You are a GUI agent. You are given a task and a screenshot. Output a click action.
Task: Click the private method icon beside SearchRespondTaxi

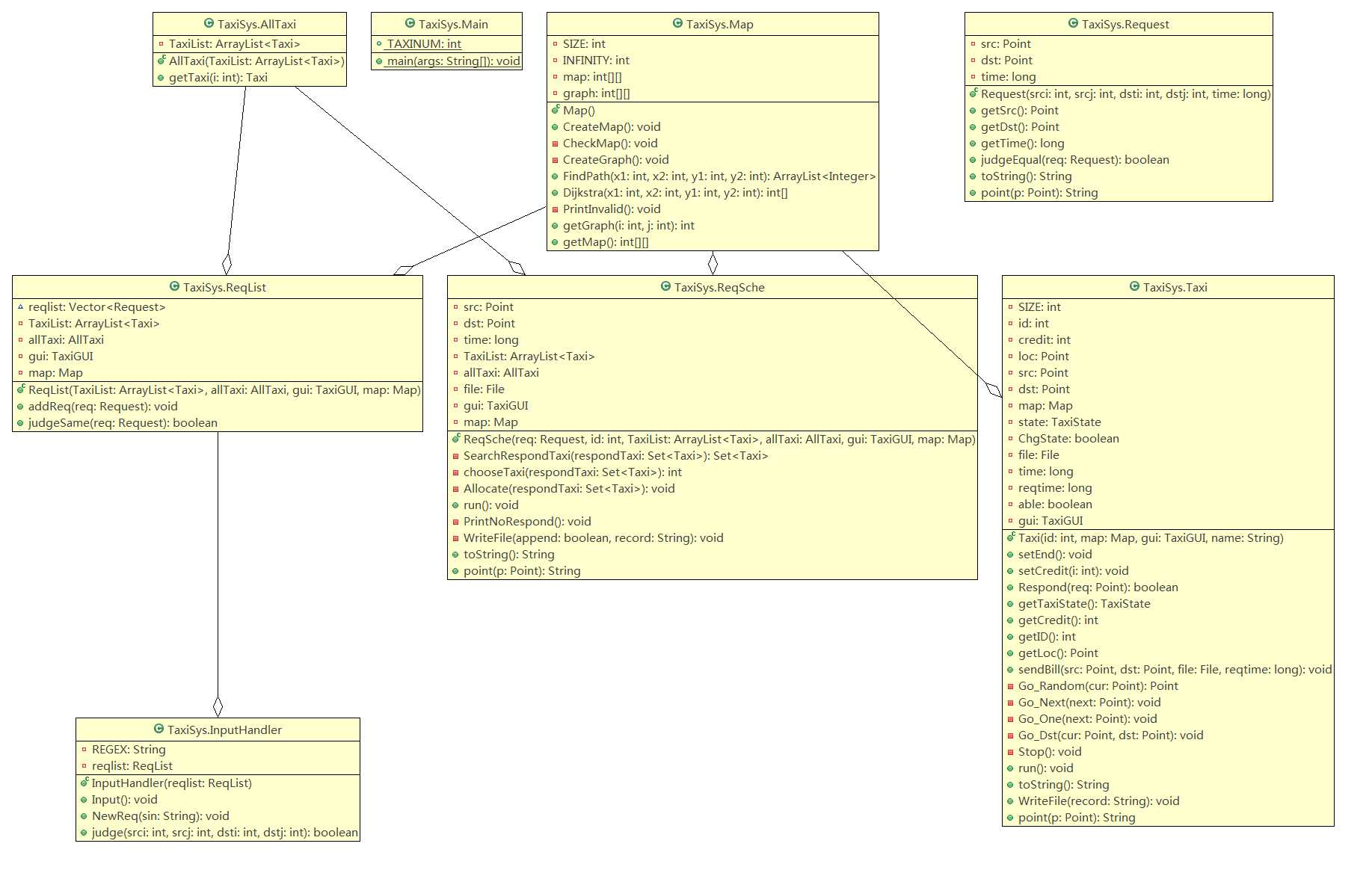coord(456,456)
